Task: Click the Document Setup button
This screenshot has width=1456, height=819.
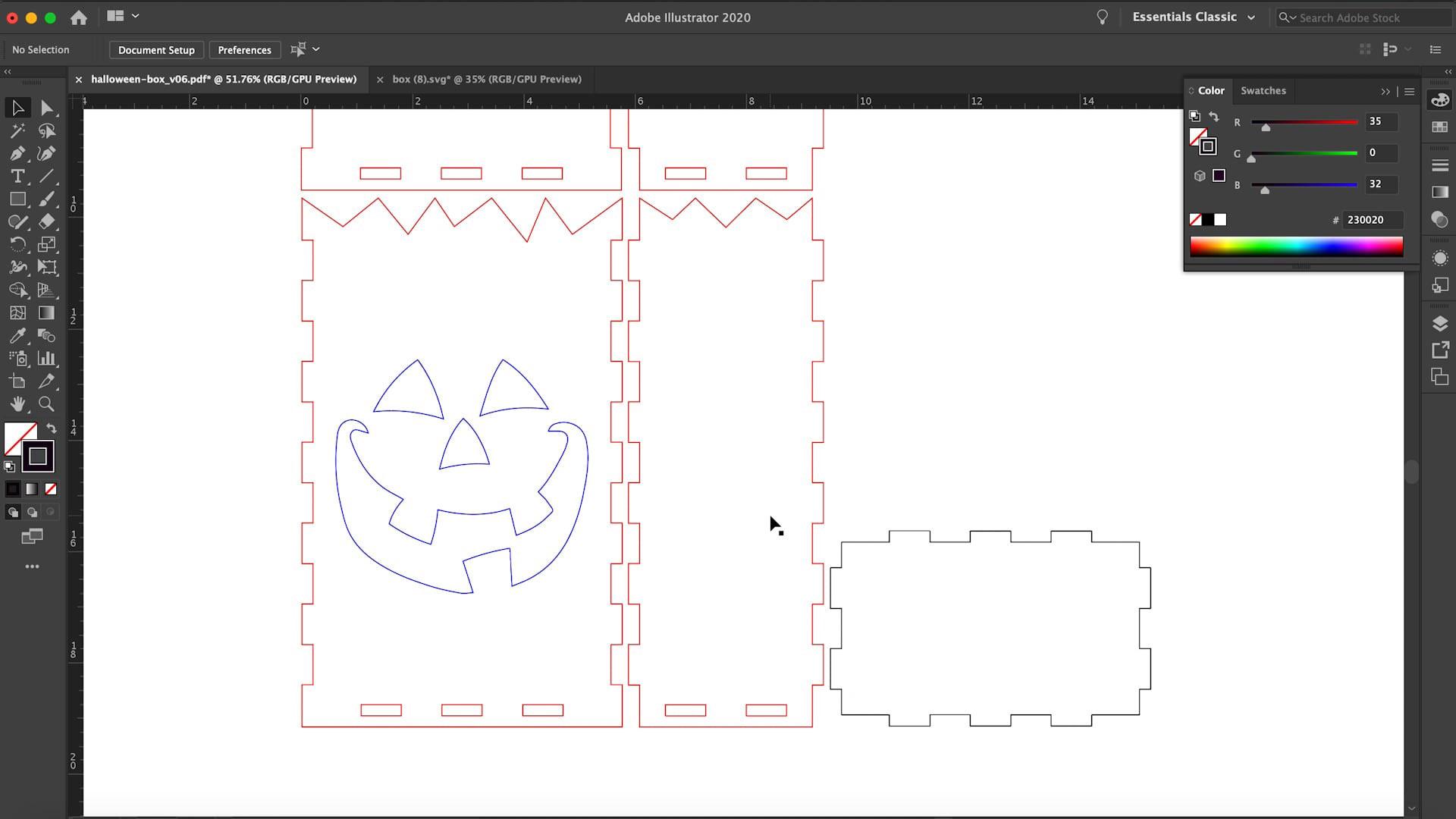Action: (x=156, y=50)
